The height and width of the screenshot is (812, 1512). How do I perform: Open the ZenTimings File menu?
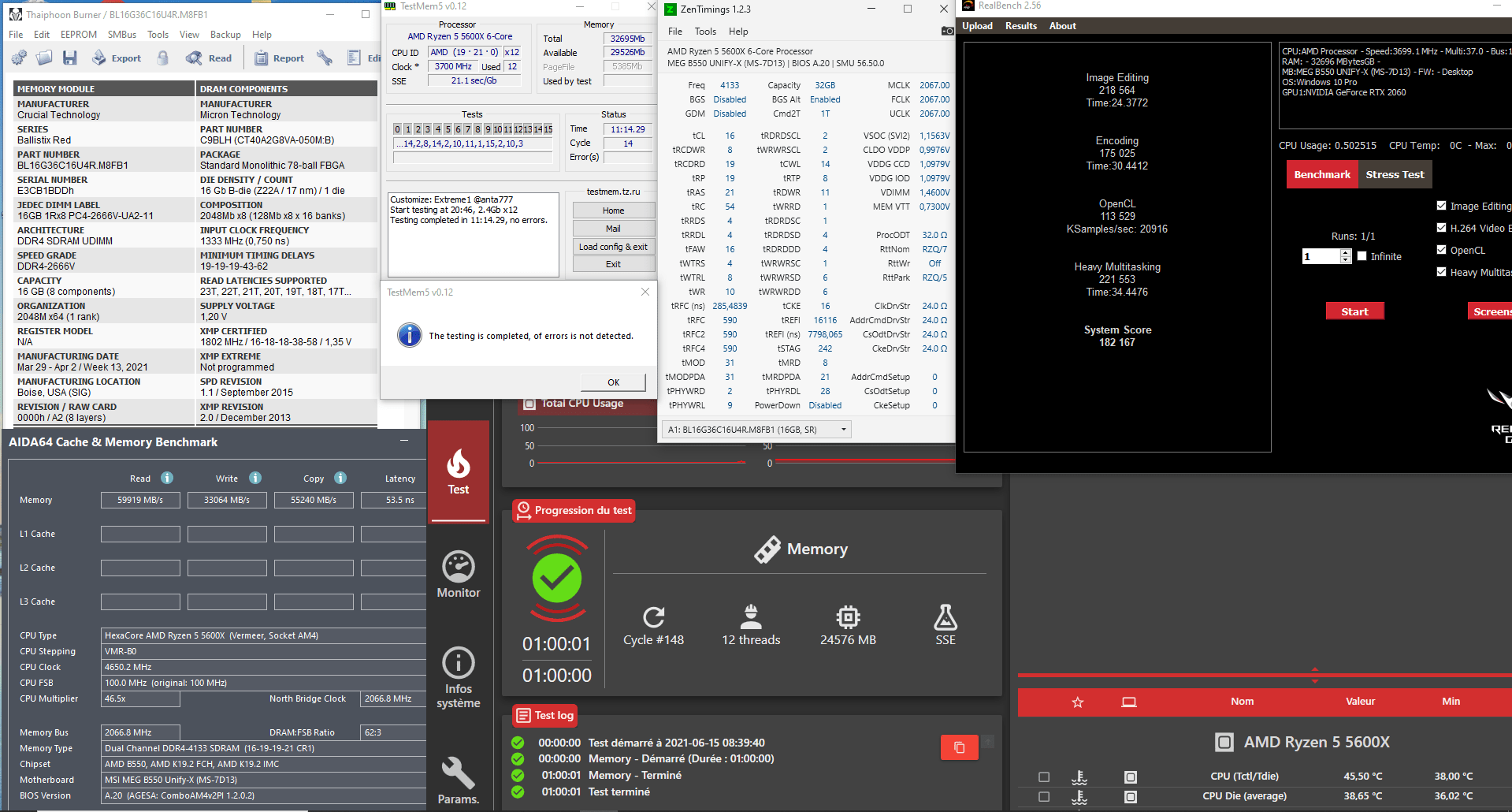[675, 32]
